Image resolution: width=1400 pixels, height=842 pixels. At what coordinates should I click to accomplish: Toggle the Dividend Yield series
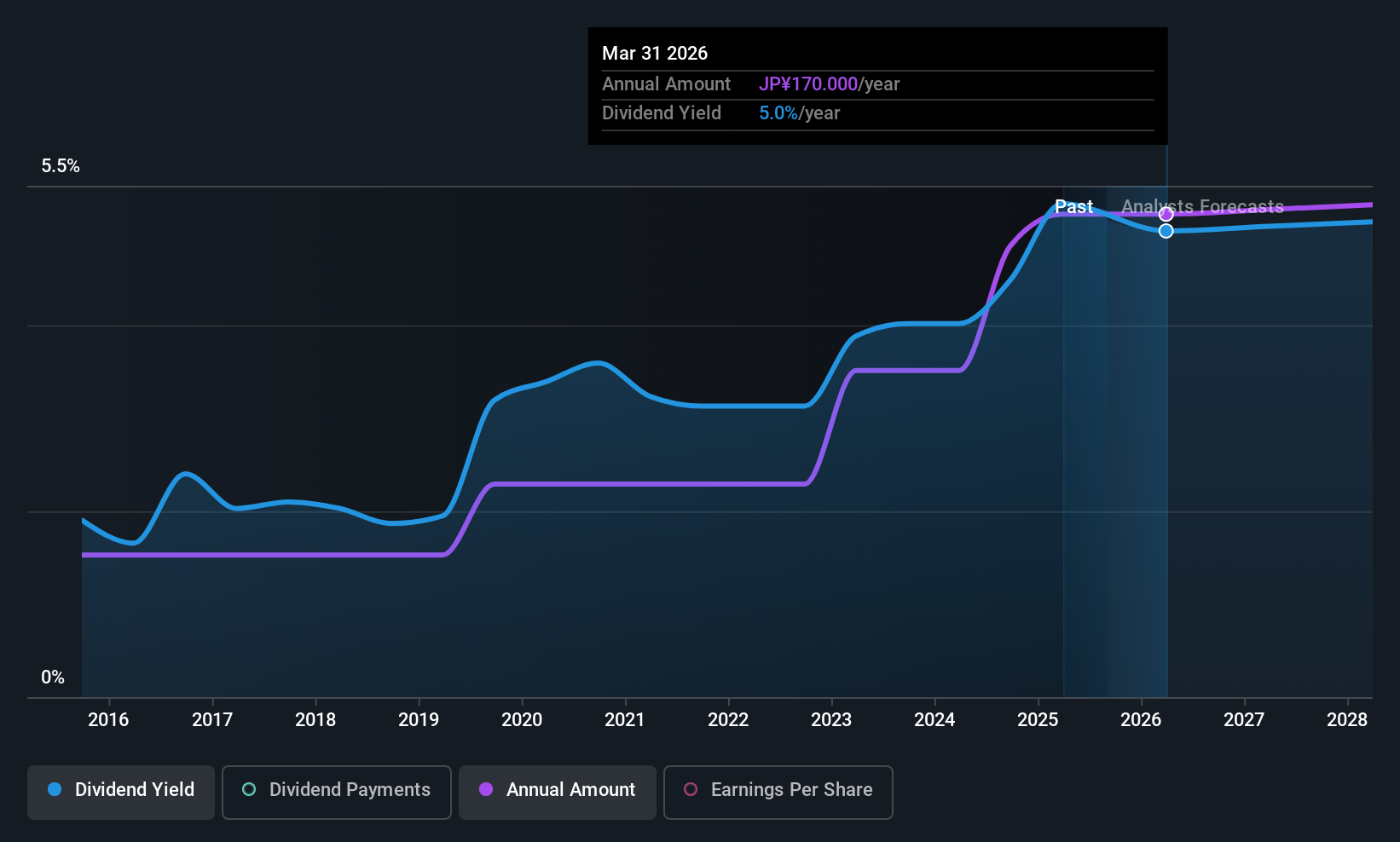(121, 793)
